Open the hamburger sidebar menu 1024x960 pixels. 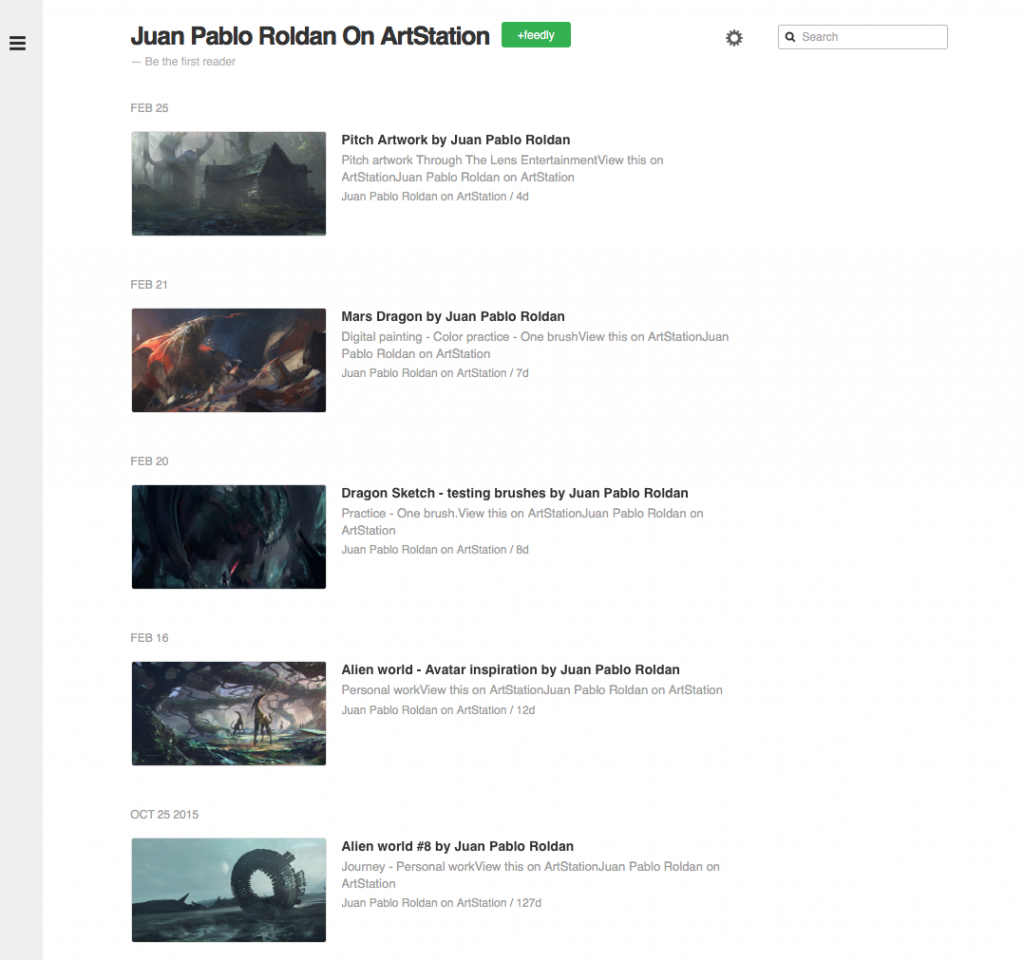click(x=17, y=44)
